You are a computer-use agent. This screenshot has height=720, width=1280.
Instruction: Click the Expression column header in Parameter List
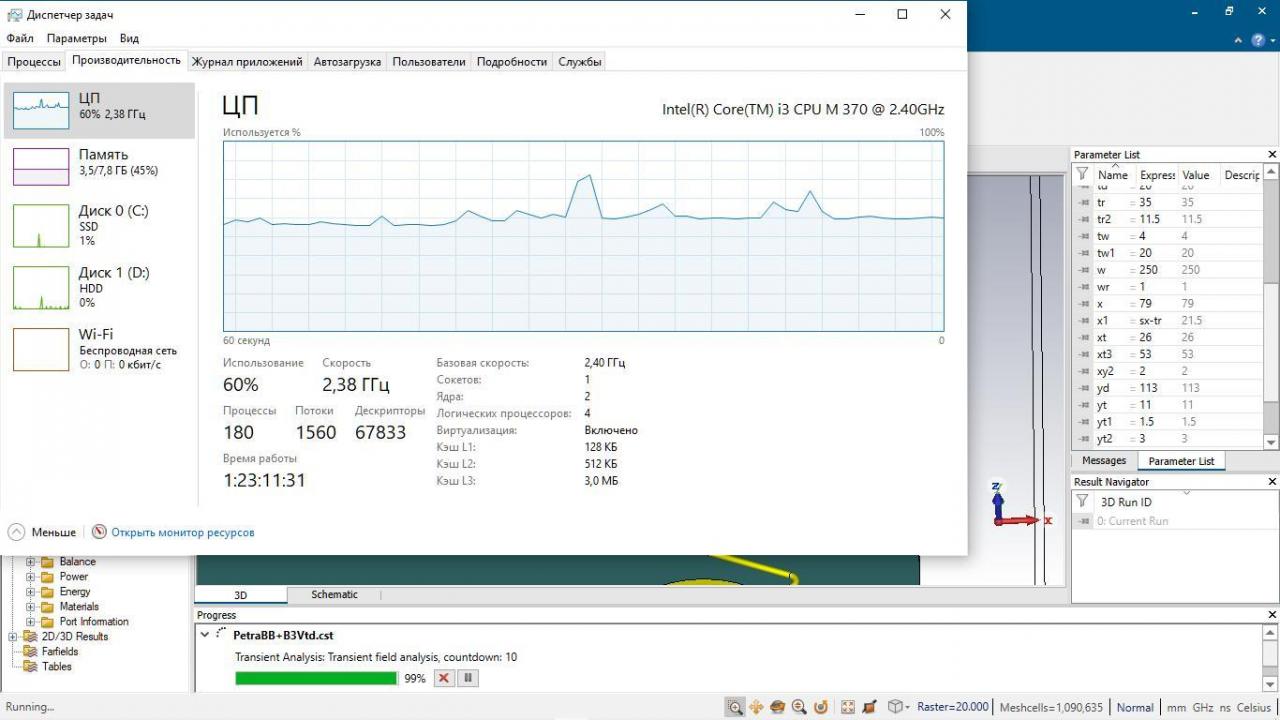click(1157, 175)
